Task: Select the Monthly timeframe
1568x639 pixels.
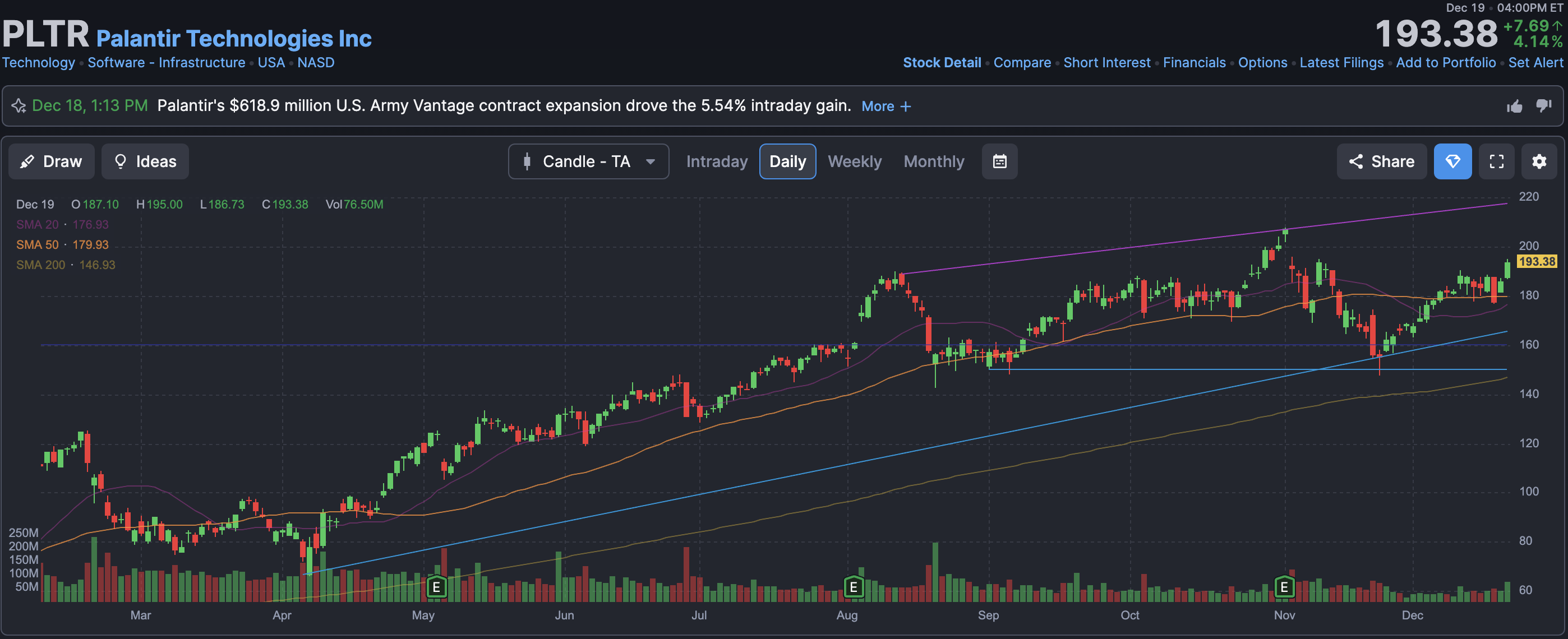Action: pos(934,161)
